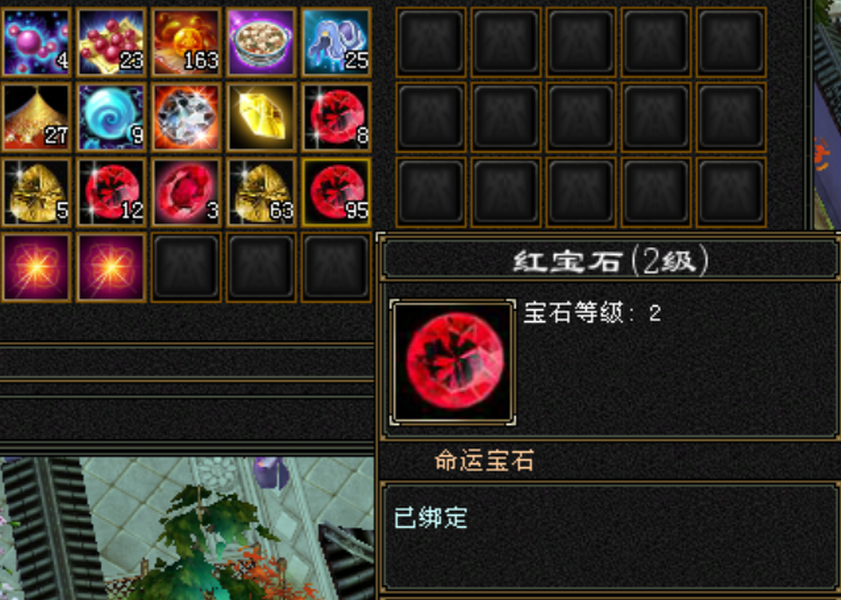Viewport: 841px width, 600px height.
Task: Click the leftmost starburst item in bottom row
Action: click(36, 267)
